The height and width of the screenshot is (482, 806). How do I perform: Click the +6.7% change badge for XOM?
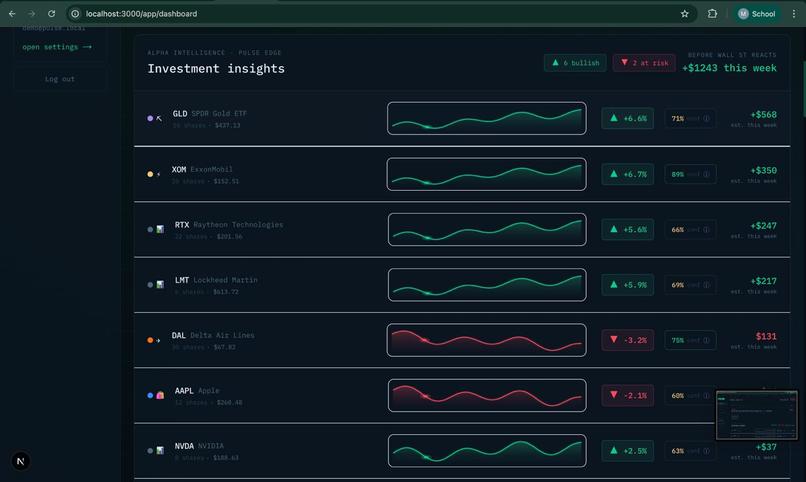tap(628, 174)
